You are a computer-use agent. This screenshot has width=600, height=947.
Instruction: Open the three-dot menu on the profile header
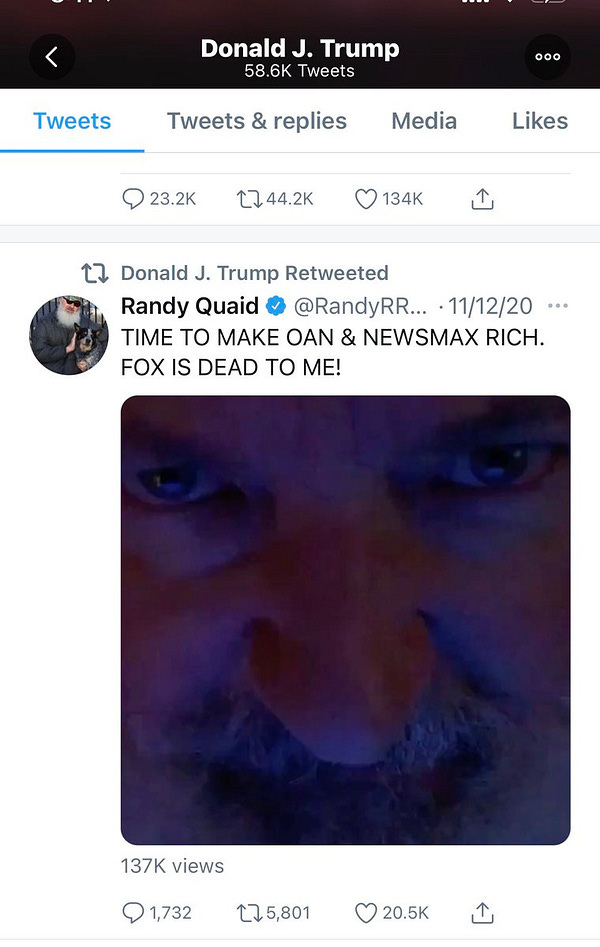coord(547,57)
